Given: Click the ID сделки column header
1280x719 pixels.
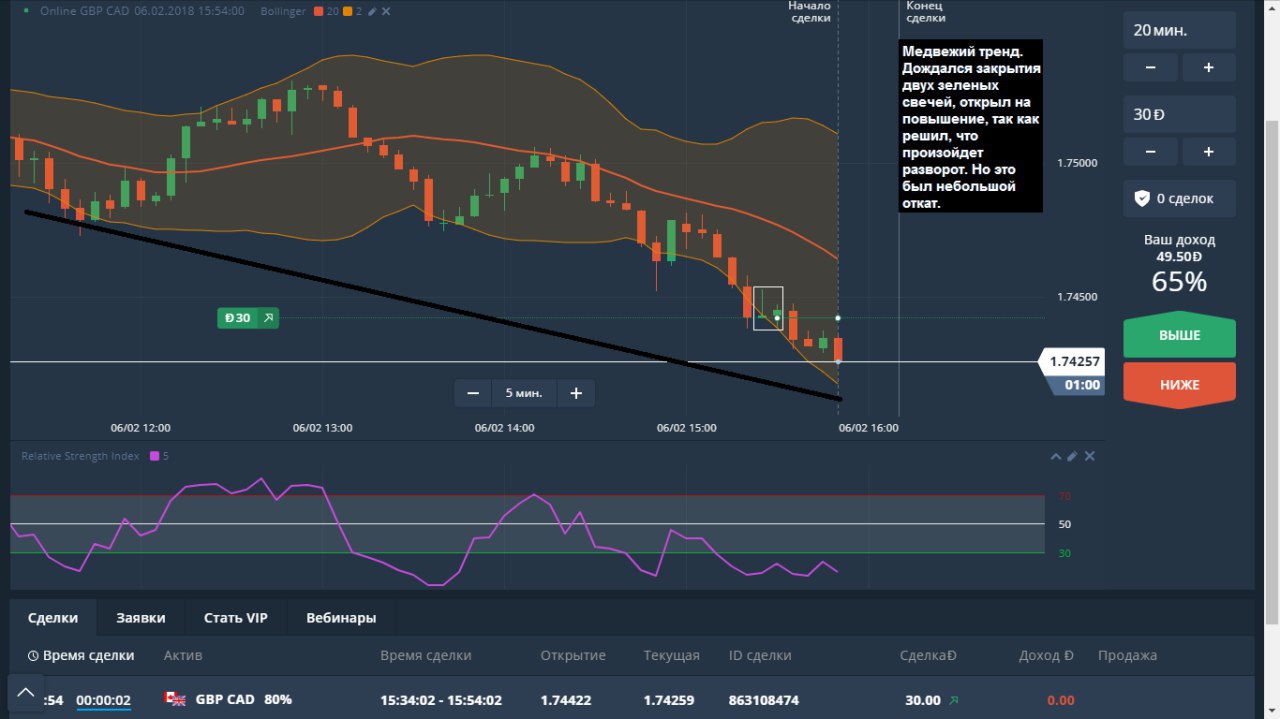Looking at the screenshot, I should (x=760, y=656).
